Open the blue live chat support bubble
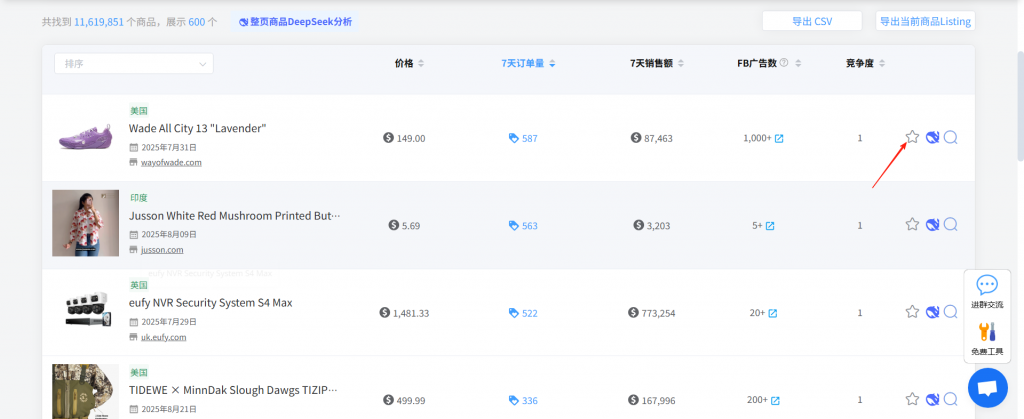Image resolution: width=1024 pixels, height=419 pixels. click(x=987, y=388)
